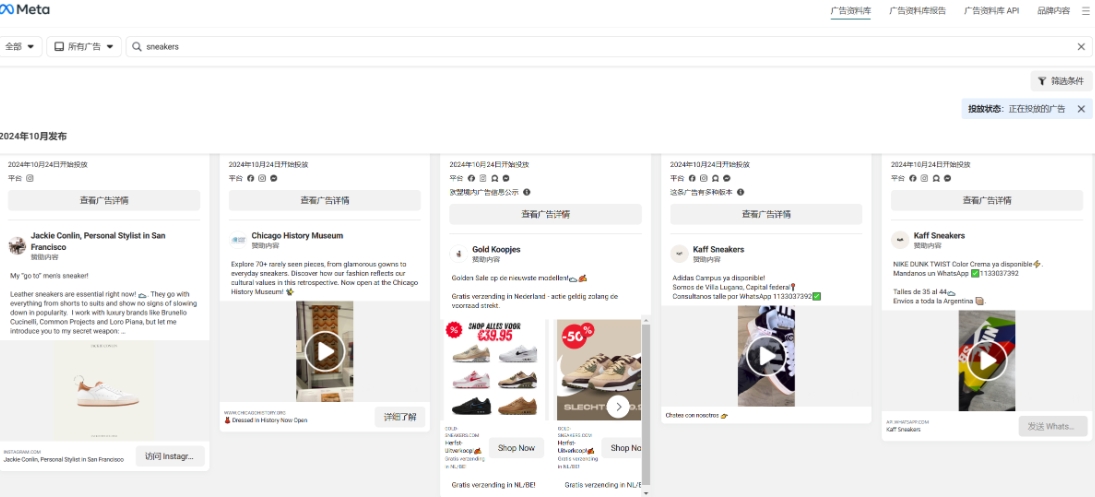Click the 详细了解 button on the Chicago museum ad
The width and height of the screenshot is (1095, 497).
point(400,417)
